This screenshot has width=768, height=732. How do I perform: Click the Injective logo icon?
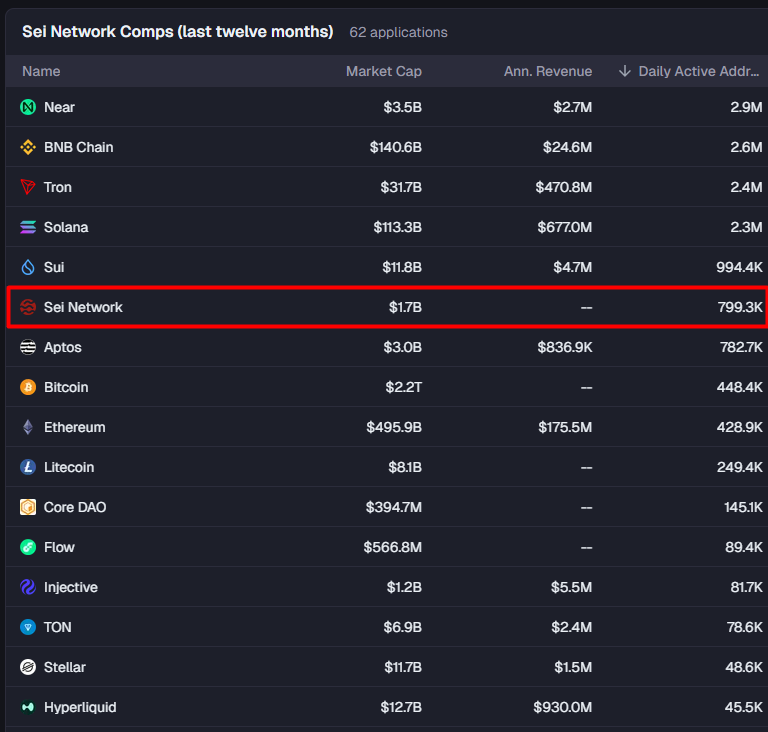tap(28, 587)
